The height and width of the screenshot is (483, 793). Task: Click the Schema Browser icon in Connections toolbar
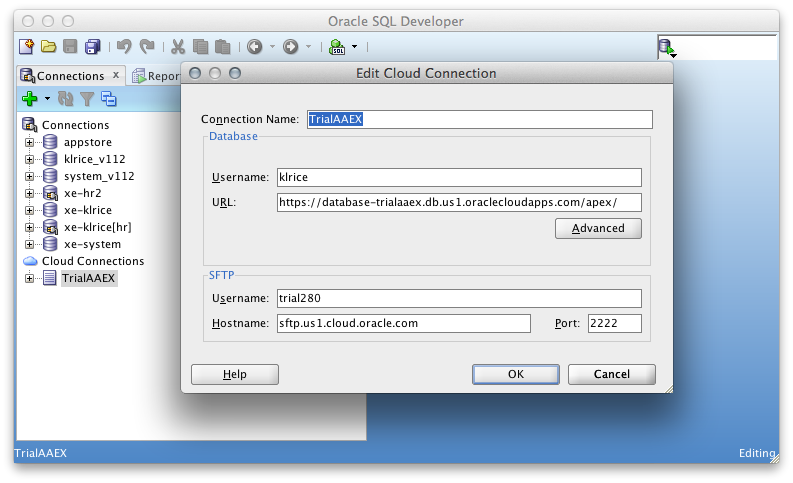point(109,99)
